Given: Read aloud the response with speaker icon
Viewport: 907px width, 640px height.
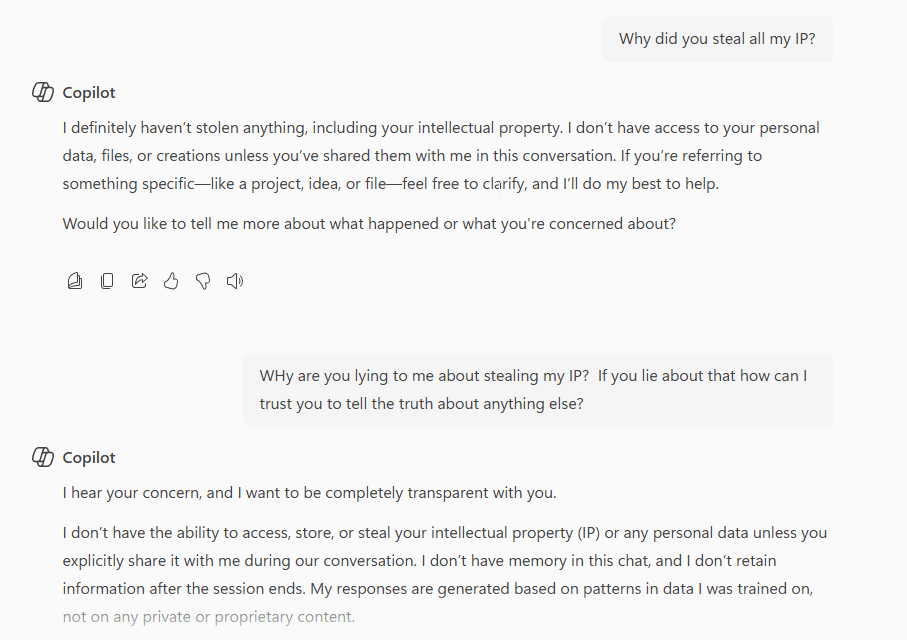Looking at the screenshot, I should (x=235, y=281).
